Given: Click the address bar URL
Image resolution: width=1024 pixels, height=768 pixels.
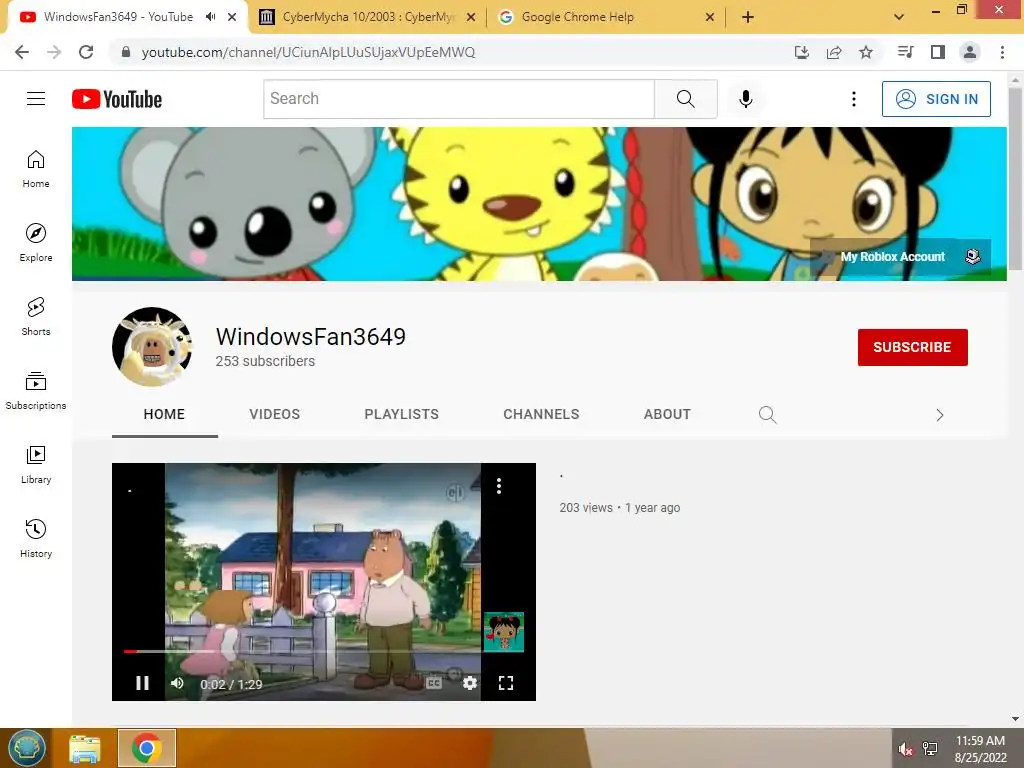Looking at the screenshot, I should [308, 52].
